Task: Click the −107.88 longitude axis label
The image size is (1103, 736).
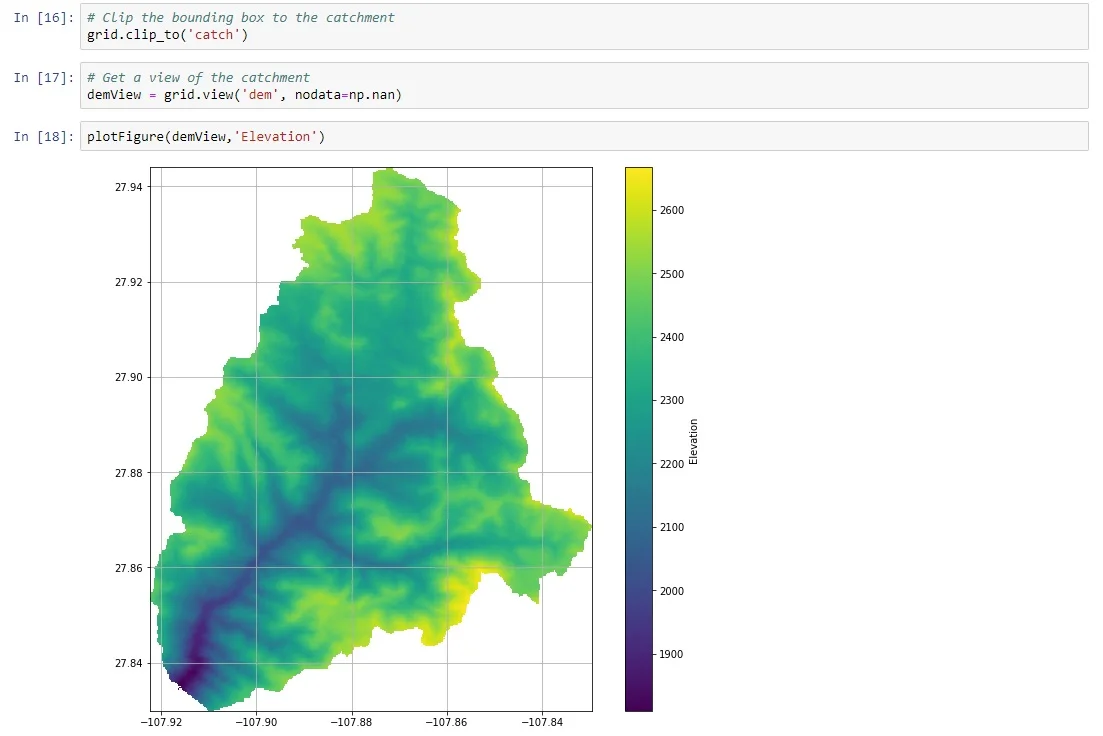Action: (352, 722)
